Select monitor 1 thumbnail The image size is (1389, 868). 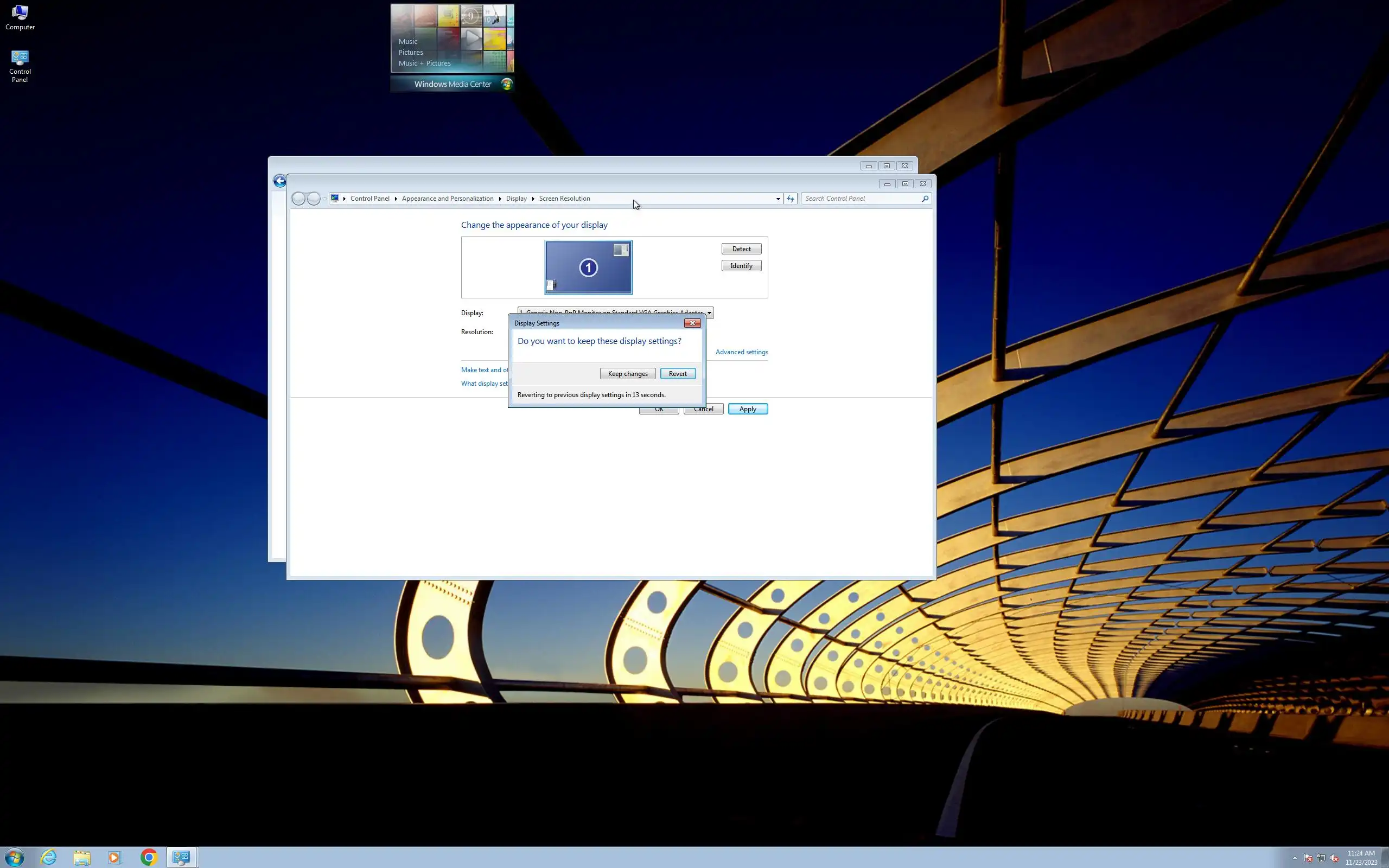click(588, 267)
